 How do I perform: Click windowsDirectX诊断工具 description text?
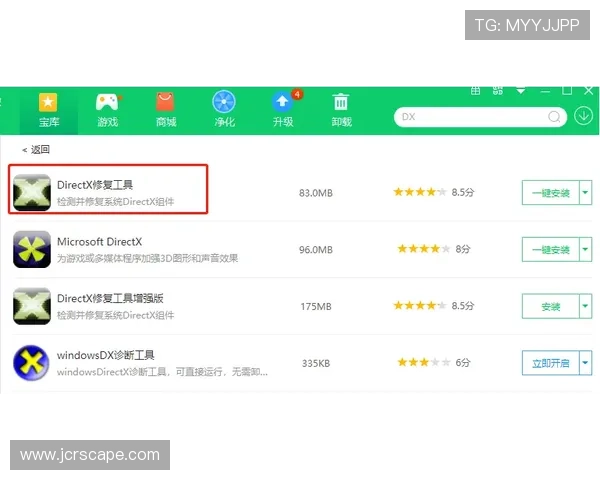(x=162, y=372)
